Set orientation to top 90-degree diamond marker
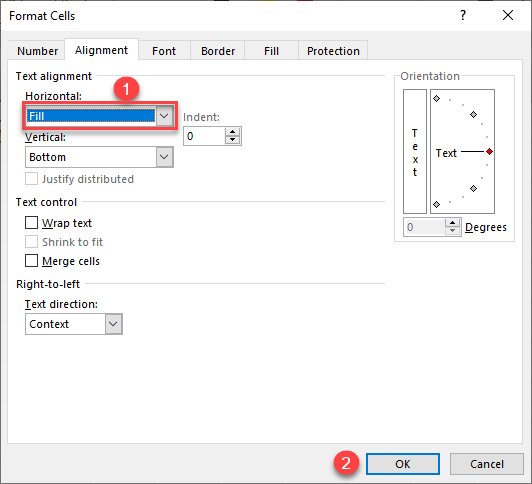Image resolution: width=532 pixels, height=484 pixels. click(x=437, y=99)
